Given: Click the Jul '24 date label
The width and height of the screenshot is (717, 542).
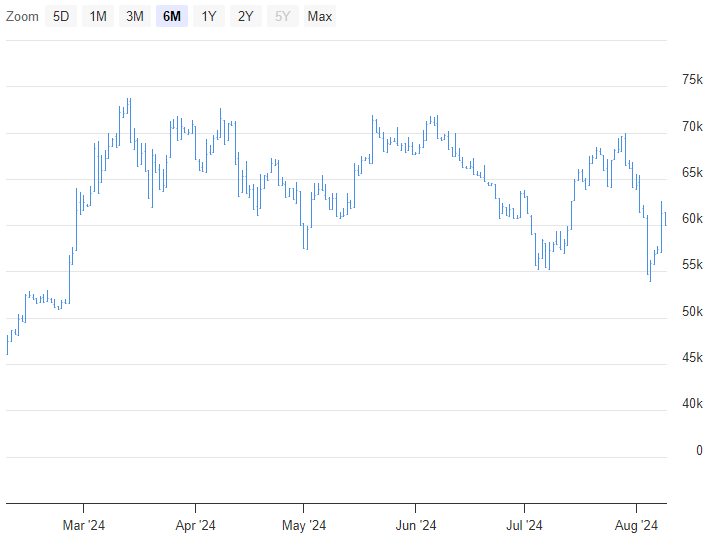Looking at the screenshot, I should click(x=524, y=525).
